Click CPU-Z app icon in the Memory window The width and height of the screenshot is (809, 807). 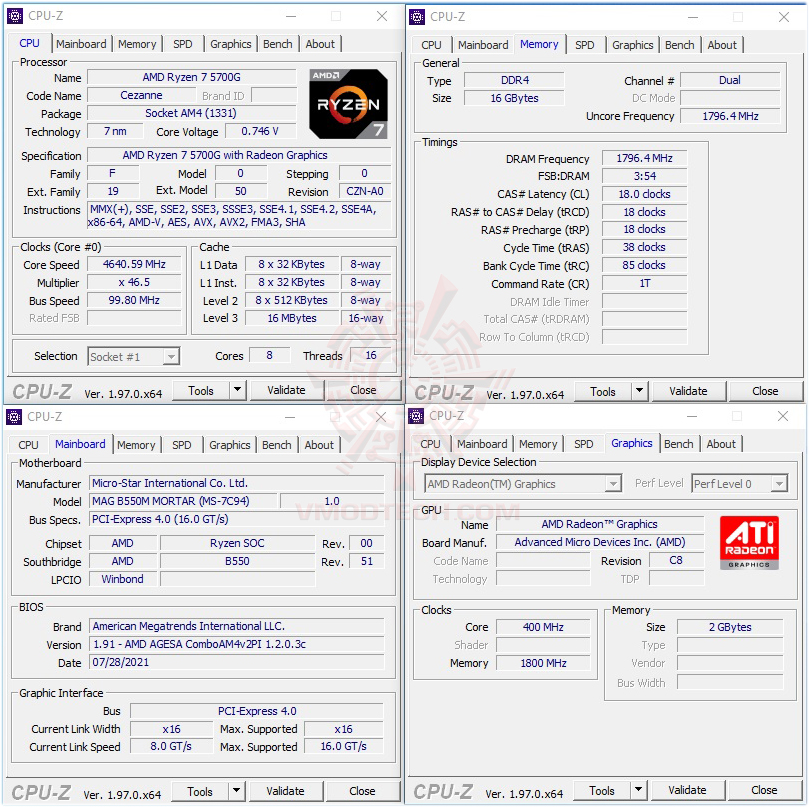[416, 17]
